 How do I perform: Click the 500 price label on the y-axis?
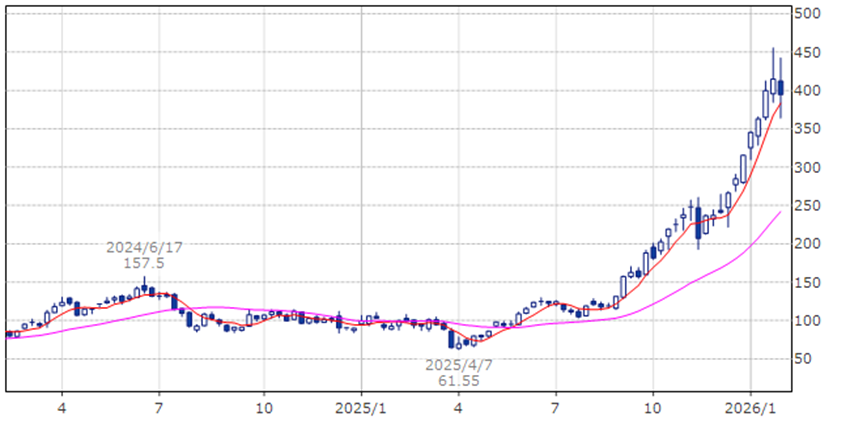(x=807, y=14)
